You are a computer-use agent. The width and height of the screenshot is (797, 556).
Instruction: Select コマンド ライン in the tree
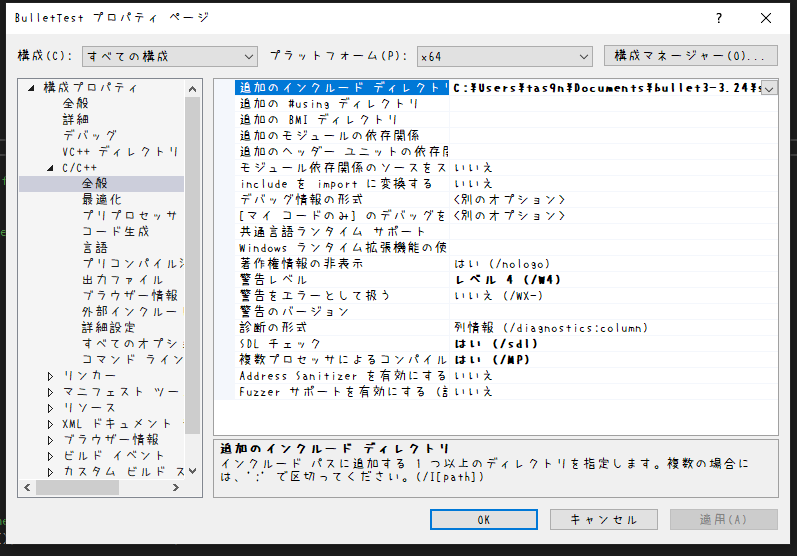132,360
